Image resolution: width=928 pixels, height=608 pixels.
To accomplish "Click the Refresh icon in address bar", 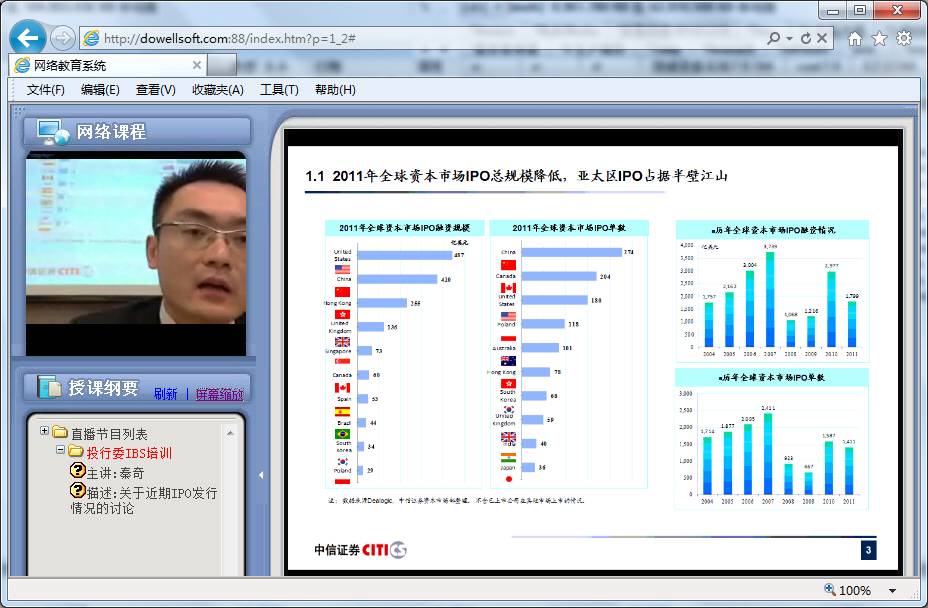I will coord(806,38).
